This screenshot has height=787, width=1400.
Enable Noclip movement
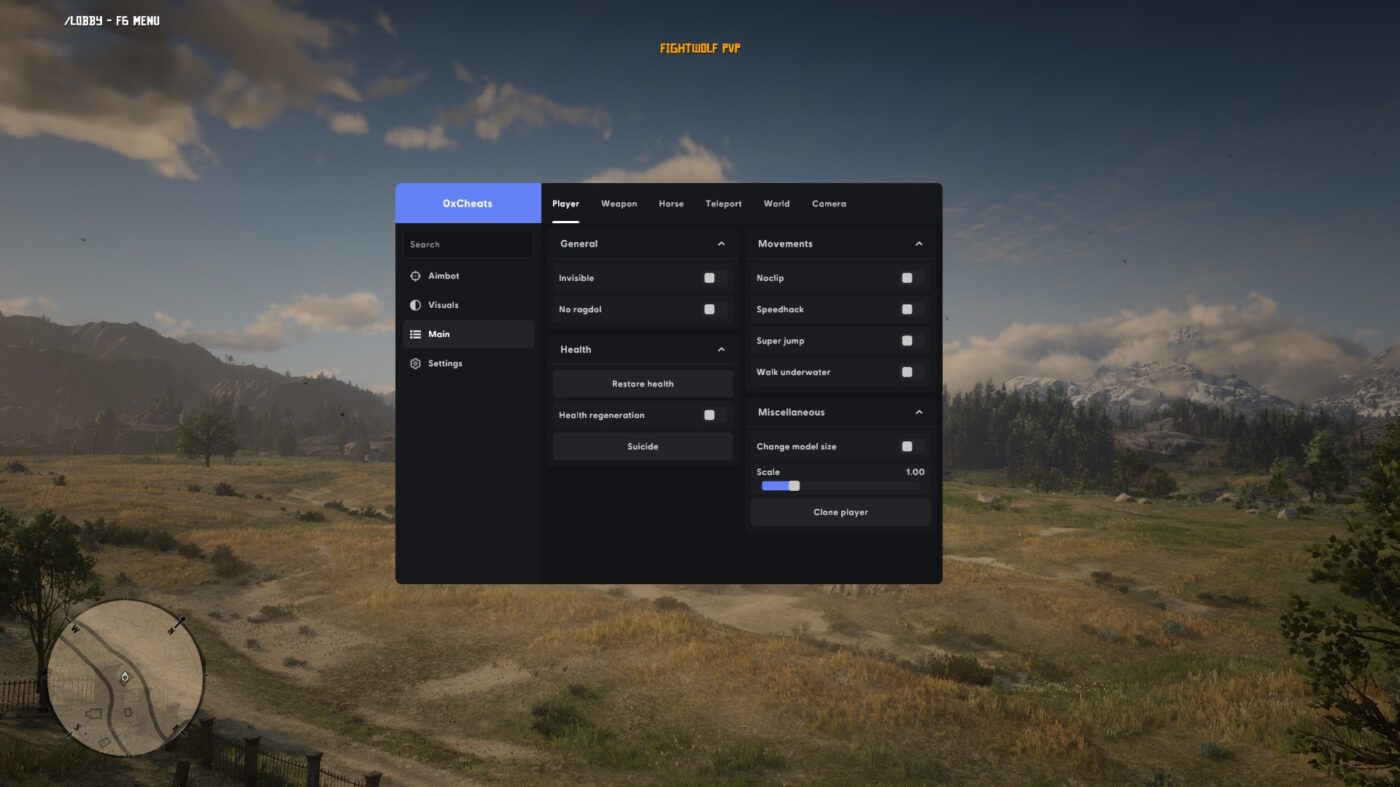click(x=907, y=277)
